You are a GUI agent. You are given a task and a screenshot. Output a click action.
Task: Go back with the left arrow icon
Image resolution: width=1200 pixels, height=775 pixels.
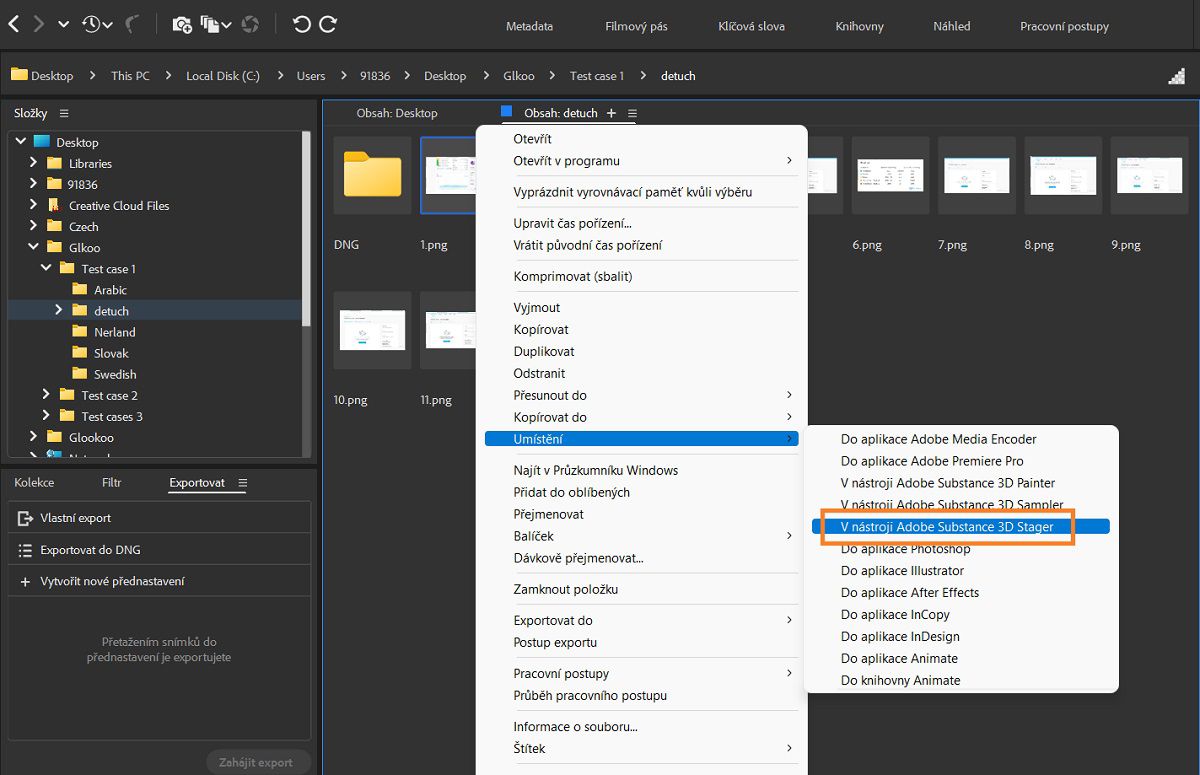14,25
